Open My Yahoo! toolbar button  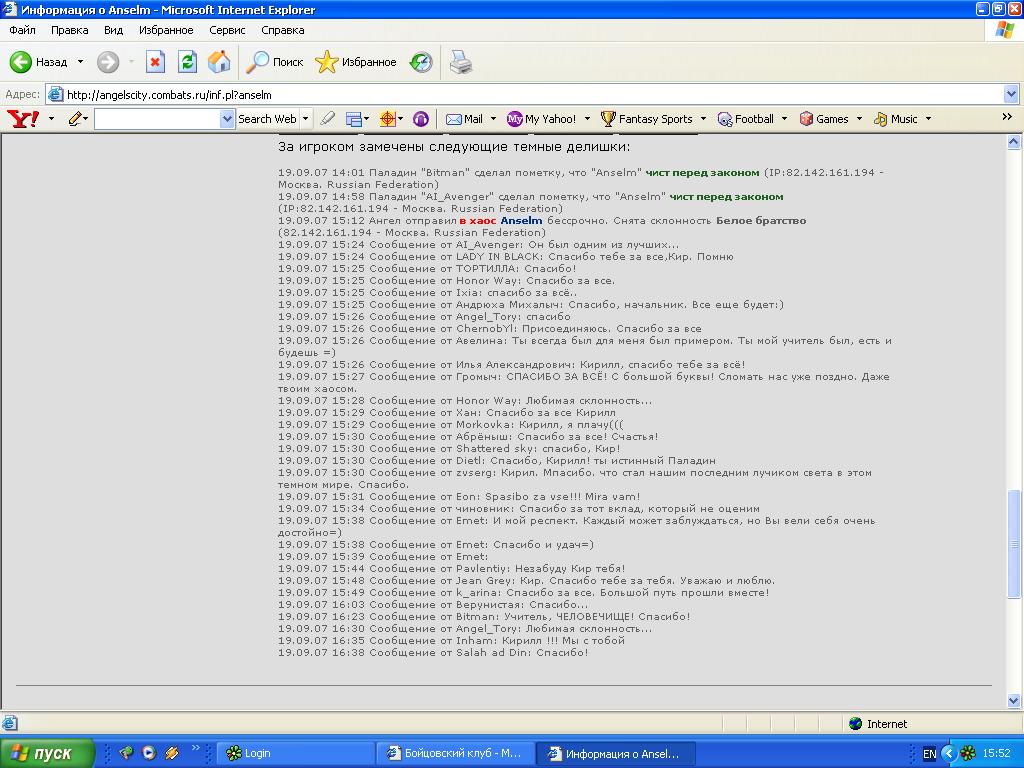[541, 119]
